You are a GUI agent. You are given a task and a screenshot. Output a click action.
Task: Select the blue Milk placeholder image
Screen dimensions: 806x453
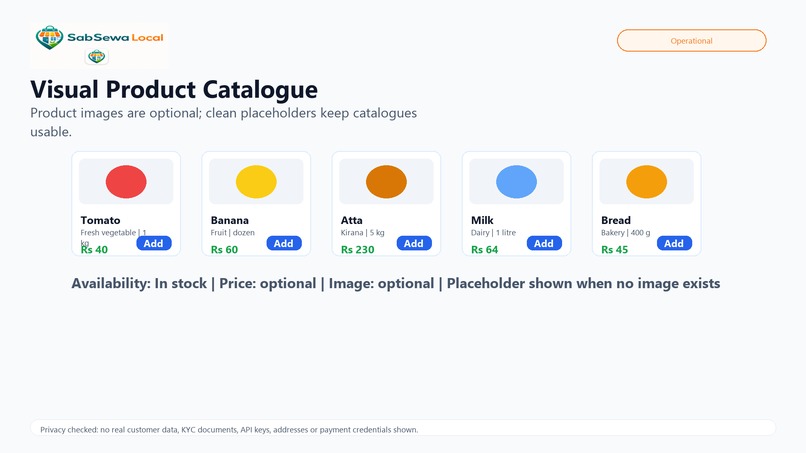pyautogui.click(x=517, y=182)
